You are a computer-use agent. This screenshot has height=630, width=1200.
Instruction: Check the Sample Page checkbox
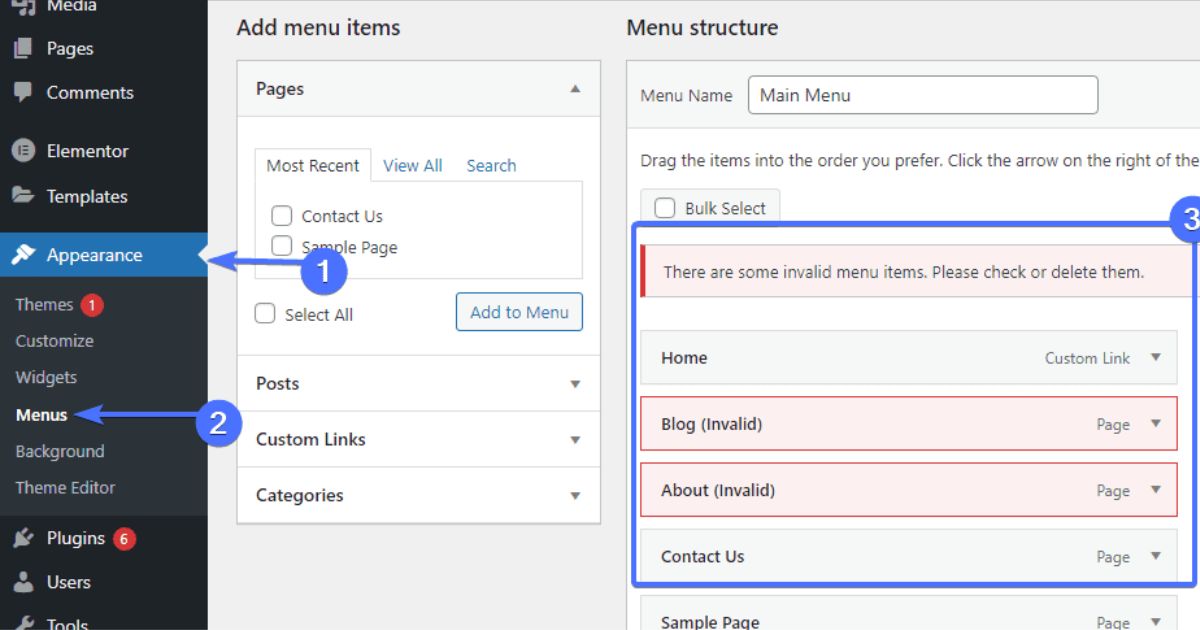[x=282, y=246]
